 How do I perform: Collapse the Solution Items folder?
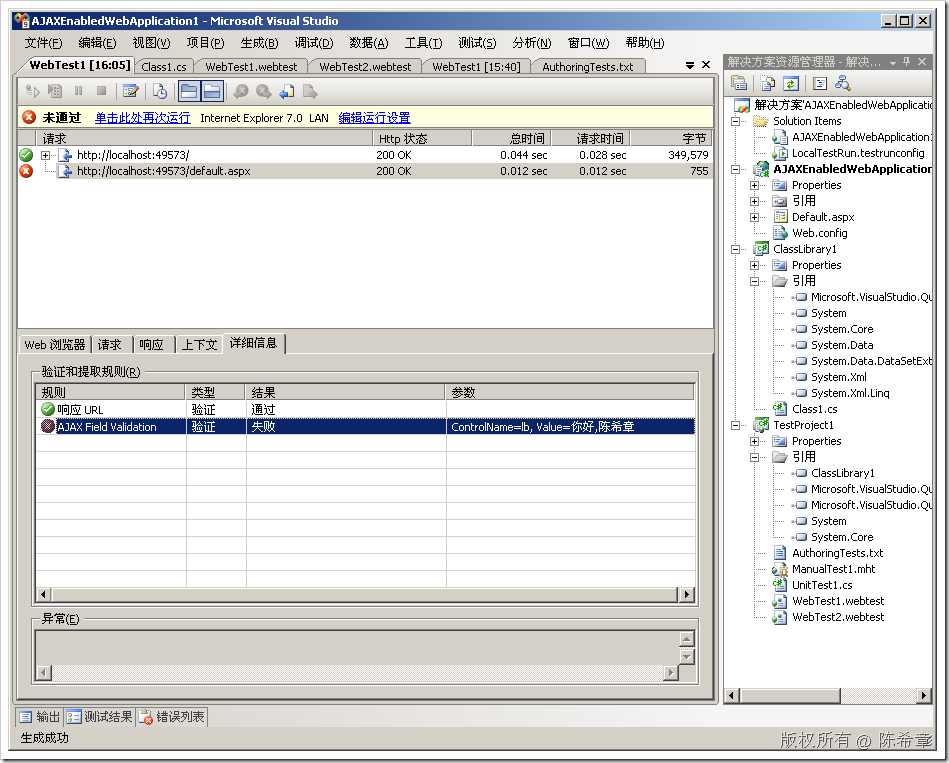pos(735,121)
